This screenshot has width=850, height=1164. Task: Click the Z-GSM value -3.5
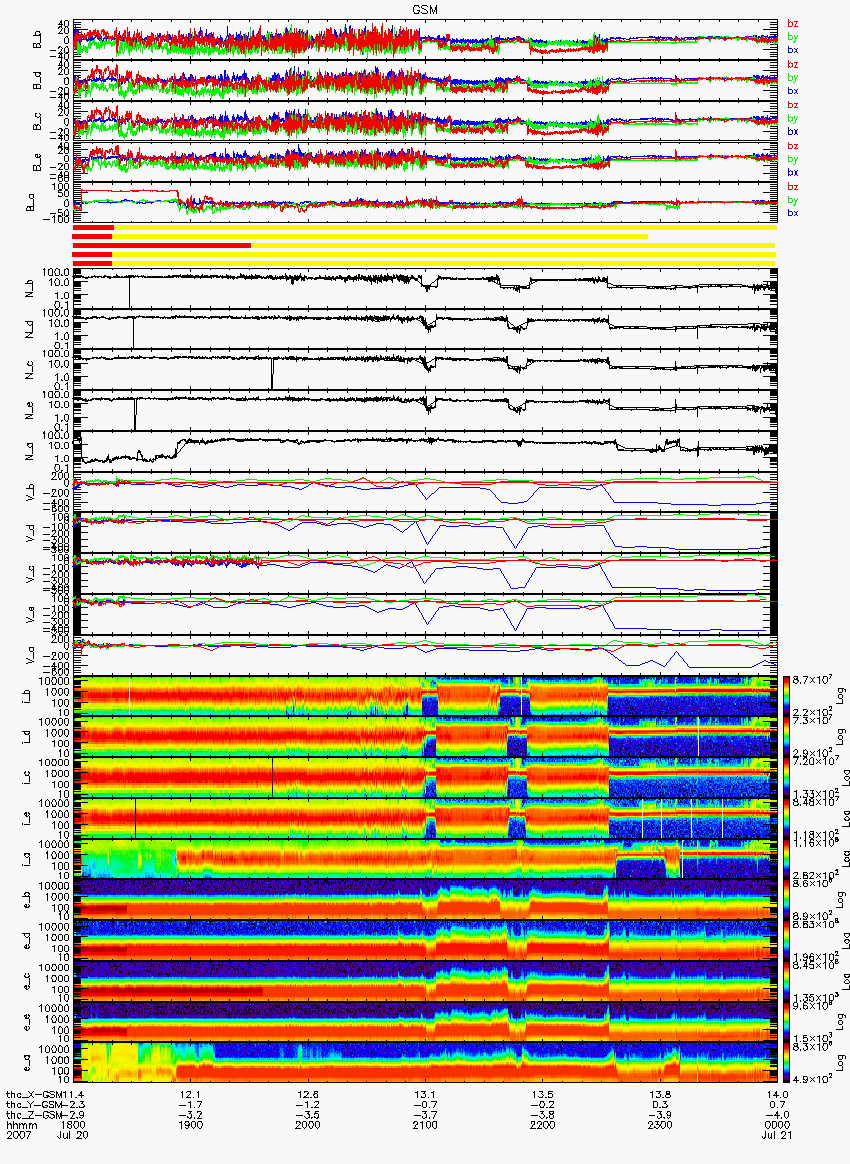click(307, 1115)
